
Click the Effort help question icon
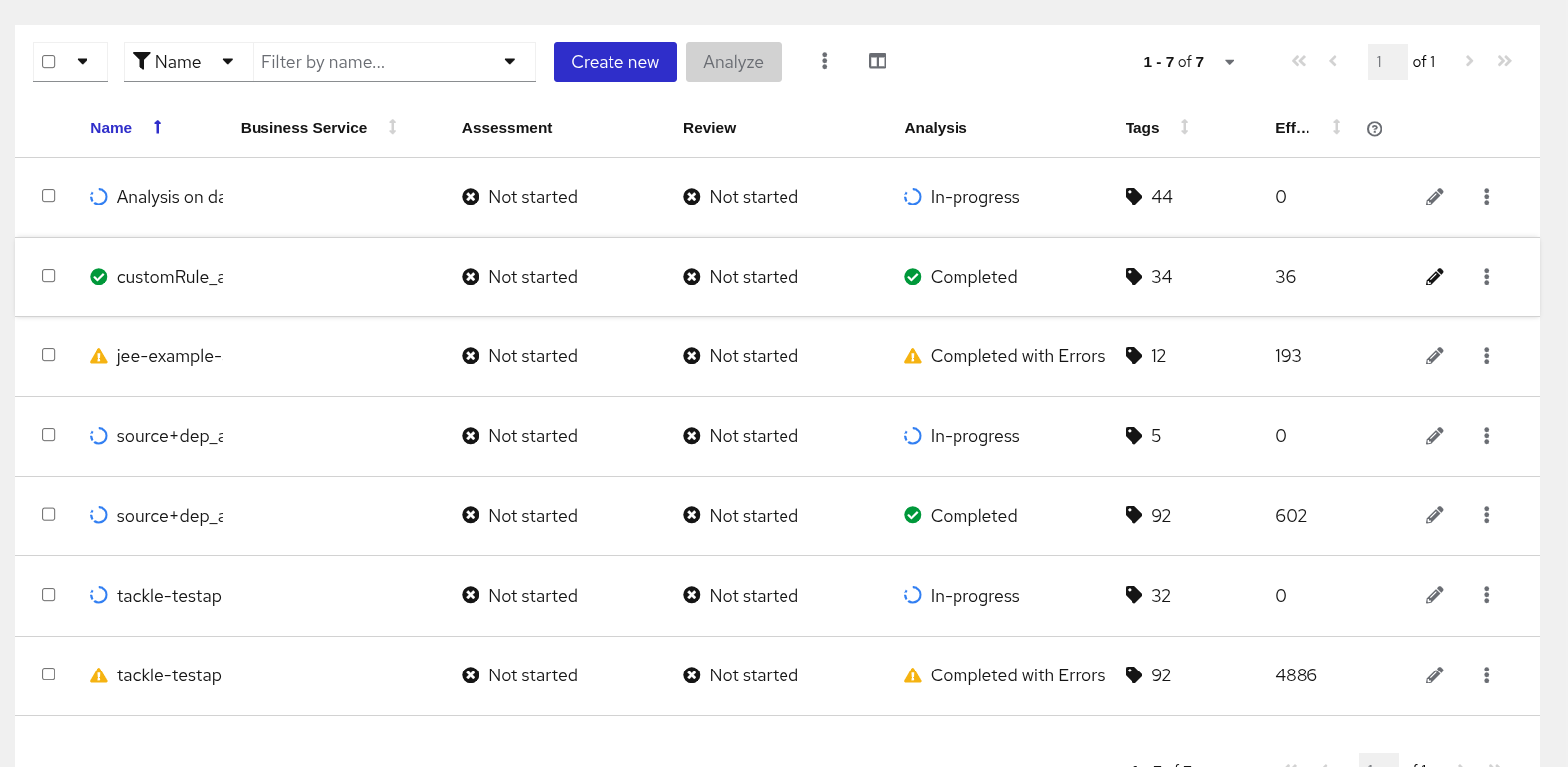pyautogui.click(x=1374, y=129)
